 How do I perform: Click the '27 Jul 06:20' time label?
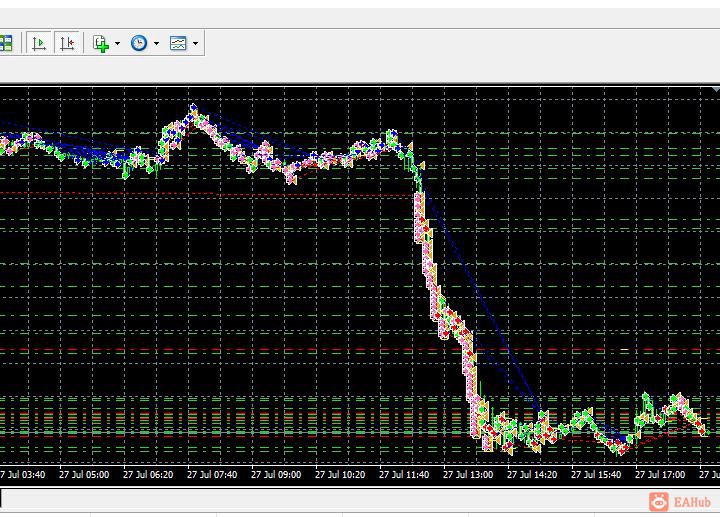coord(148,475)
